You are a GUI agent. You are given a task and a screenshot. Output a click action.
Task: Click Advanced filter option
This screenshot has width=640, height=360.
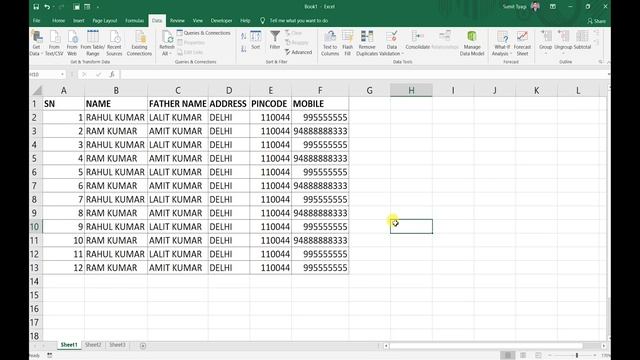coord(298,52)
